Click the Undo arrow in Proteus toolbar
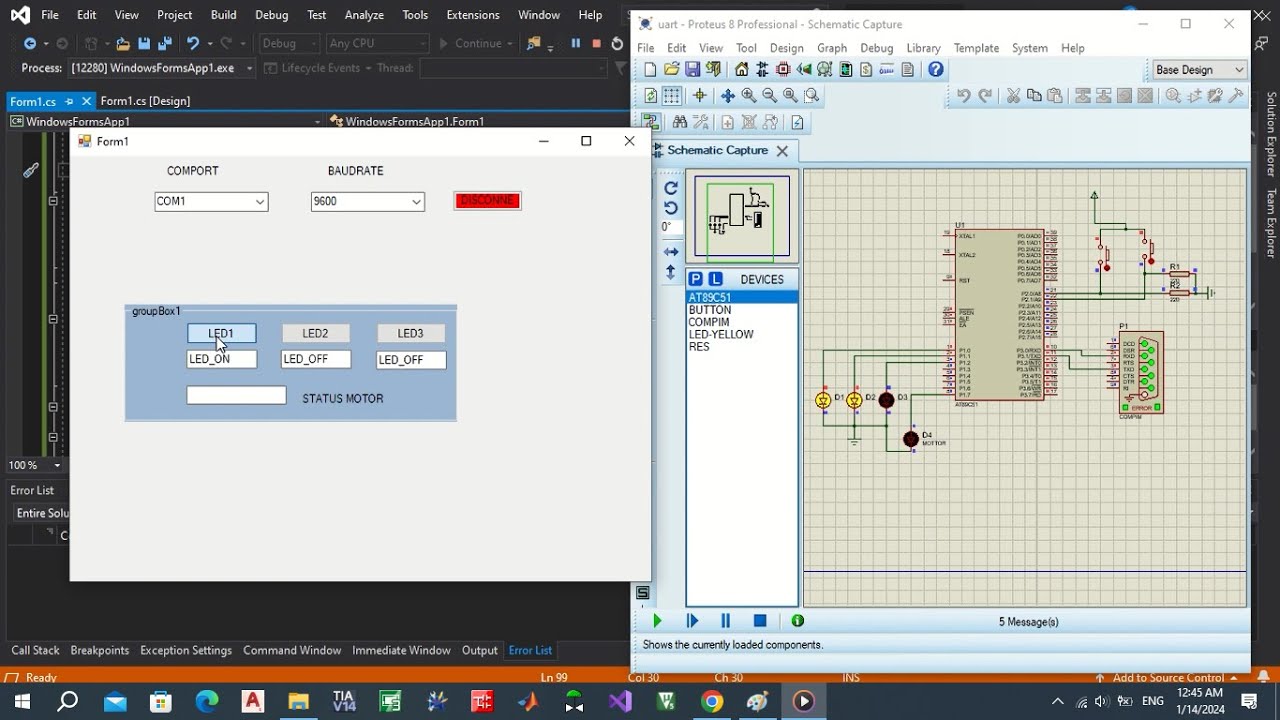The image size is (1280, 720). (x=963, y=96)
